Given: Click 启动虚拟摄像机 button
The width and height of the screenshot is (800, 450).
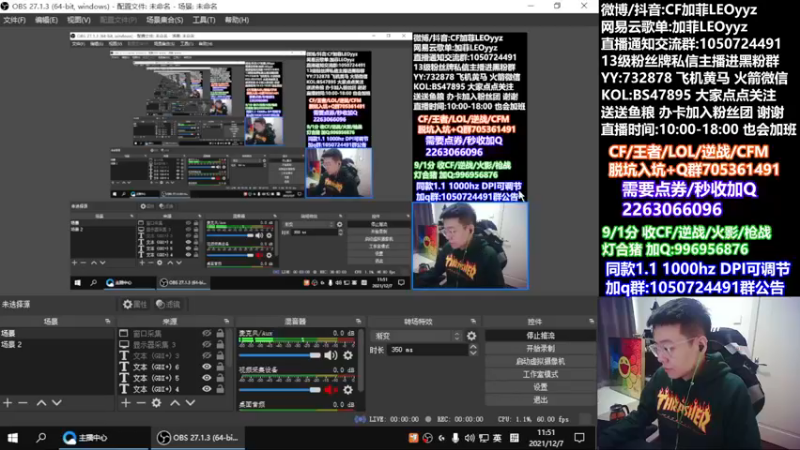Looking at the screenshot, I should [x=540, y=361].
